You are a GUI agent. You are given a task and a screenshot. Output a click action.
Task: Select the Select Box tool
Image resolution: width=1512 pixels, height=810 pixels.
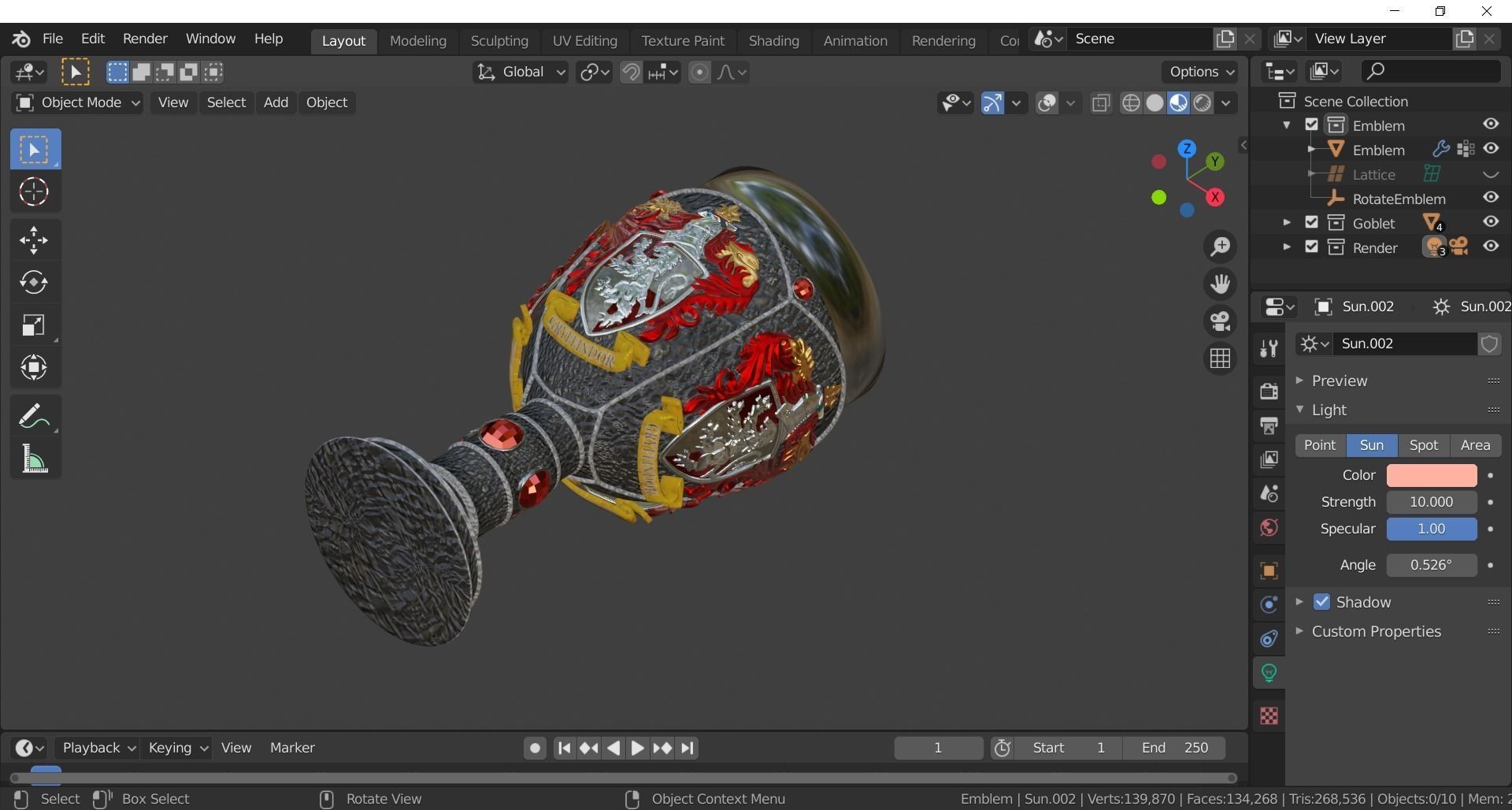pyautogui.click(x=35, y=150)
